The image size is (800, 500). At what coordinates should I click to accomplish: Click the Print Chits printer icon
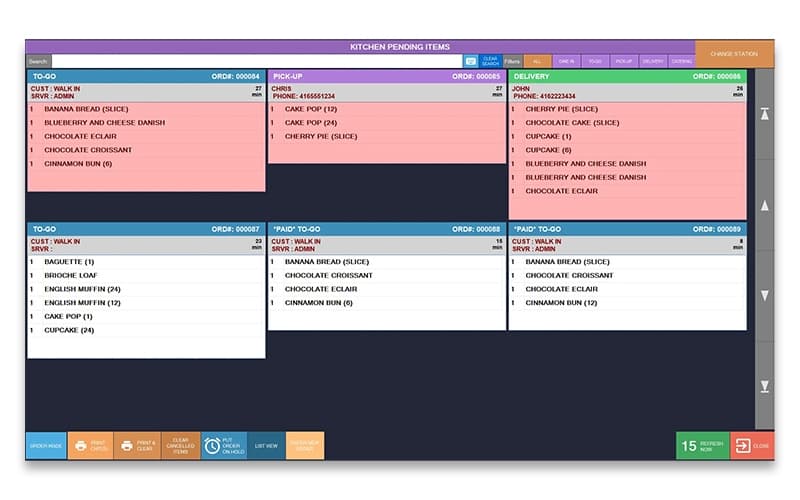tap(80, 446)
